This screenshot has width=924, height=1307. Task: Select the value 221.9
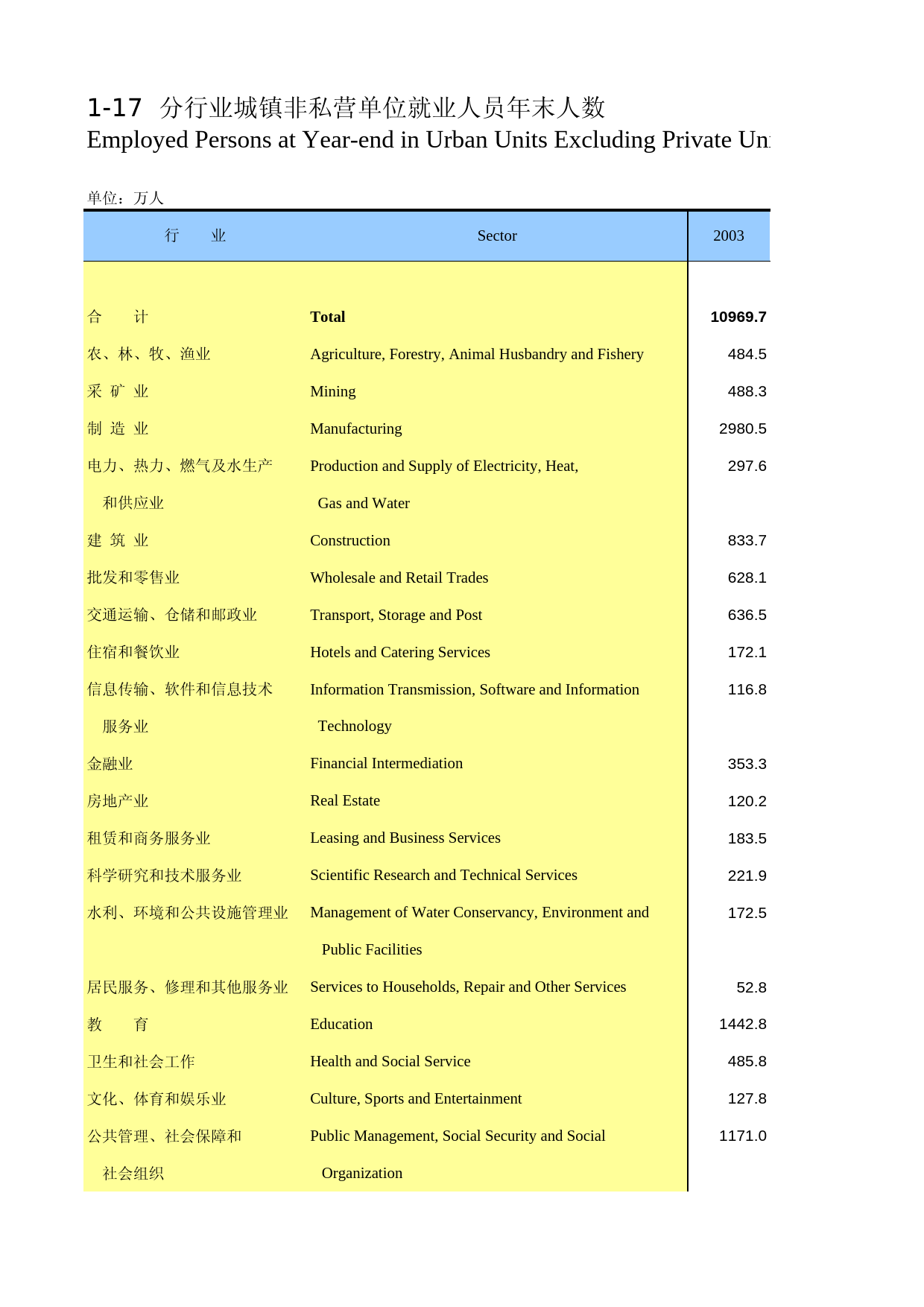coord(747,876)
